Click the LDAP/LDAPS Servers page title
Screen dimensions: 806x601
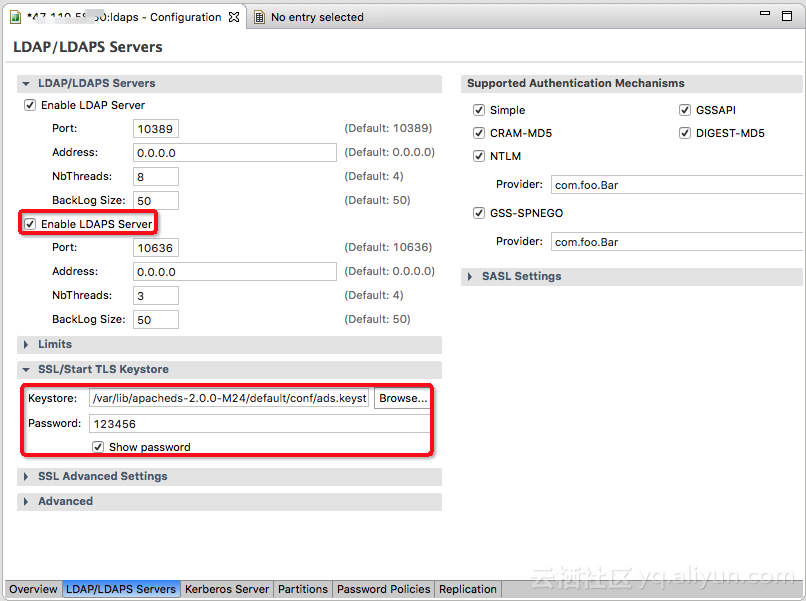(x=87, y=47)
